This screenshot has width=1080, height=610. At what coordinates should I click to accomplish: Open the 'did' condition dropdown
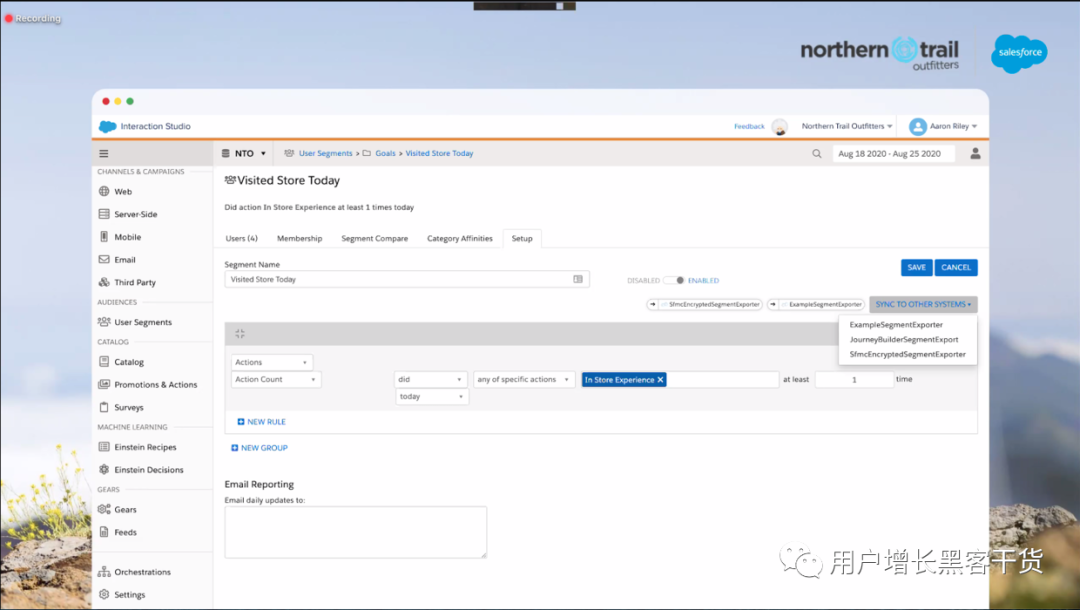tap(430, 379)
